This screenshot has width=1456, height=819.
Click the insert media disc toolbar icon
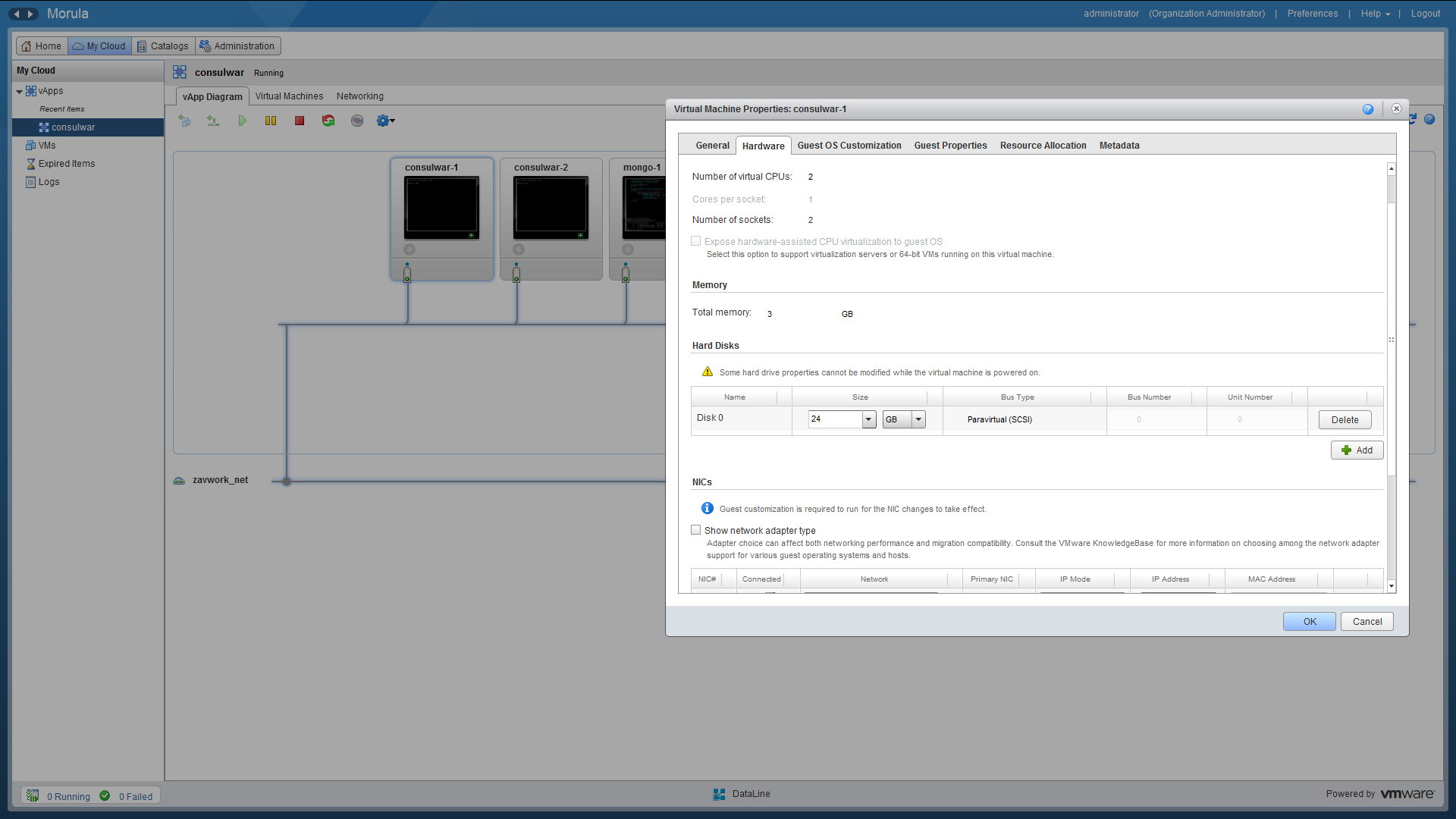pos(357,121)
